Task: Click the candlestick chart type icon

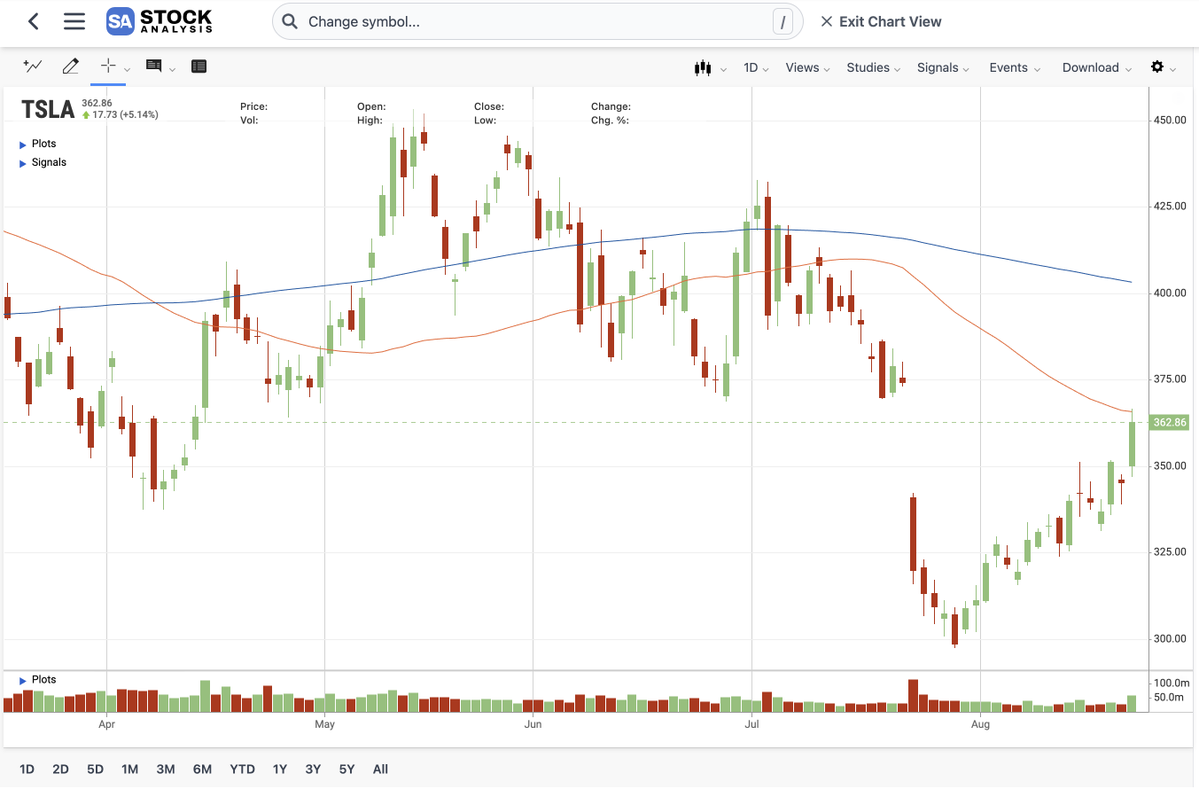Action: click(703, 68)
